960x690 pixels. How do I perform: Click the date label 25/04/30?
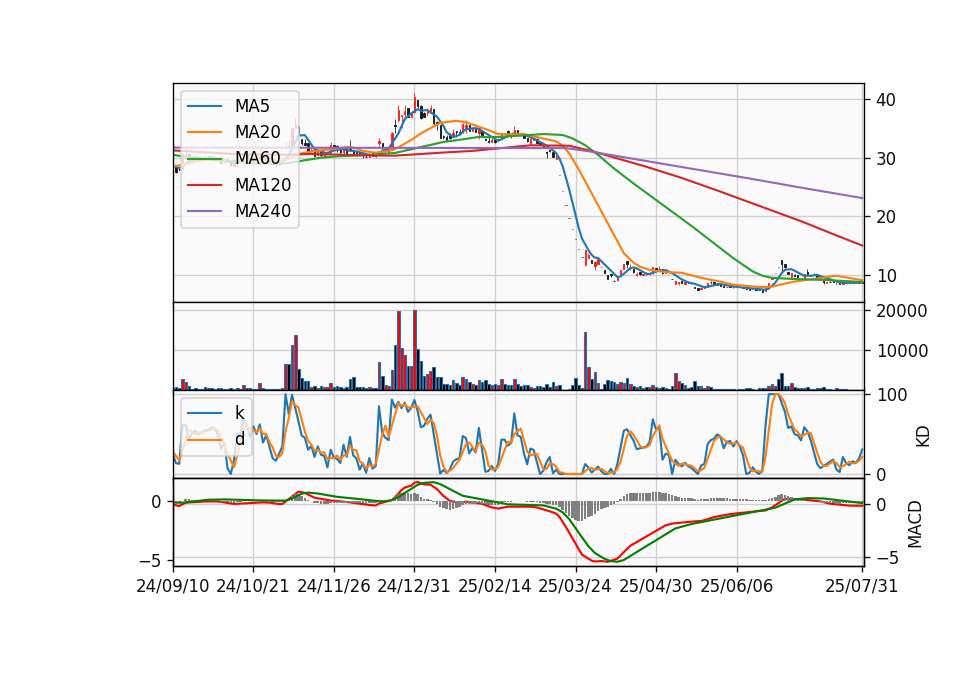[656, 586]
